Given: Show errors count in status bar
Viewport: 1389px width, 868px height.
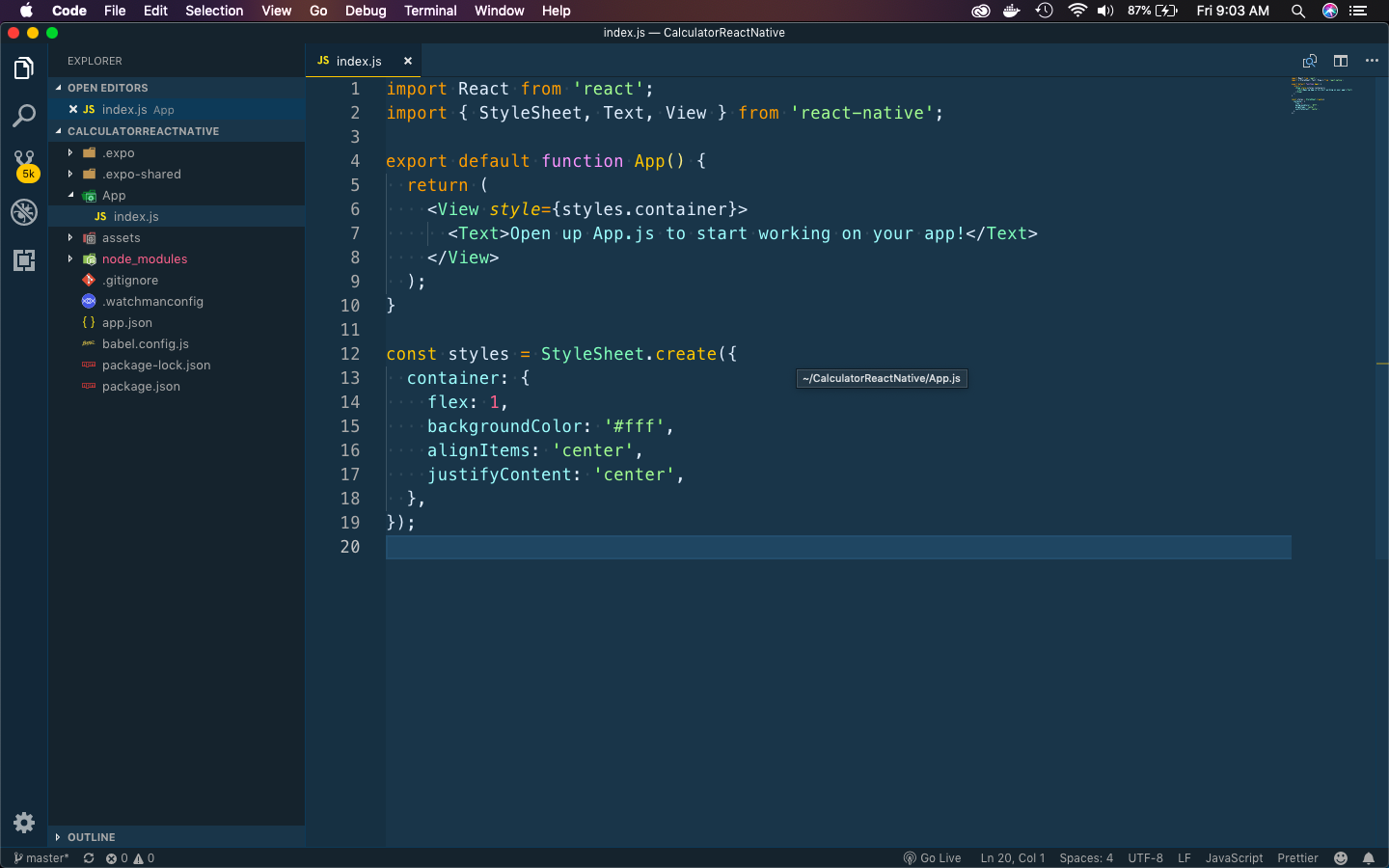Looking at the screenshot, I should point(117,858).
